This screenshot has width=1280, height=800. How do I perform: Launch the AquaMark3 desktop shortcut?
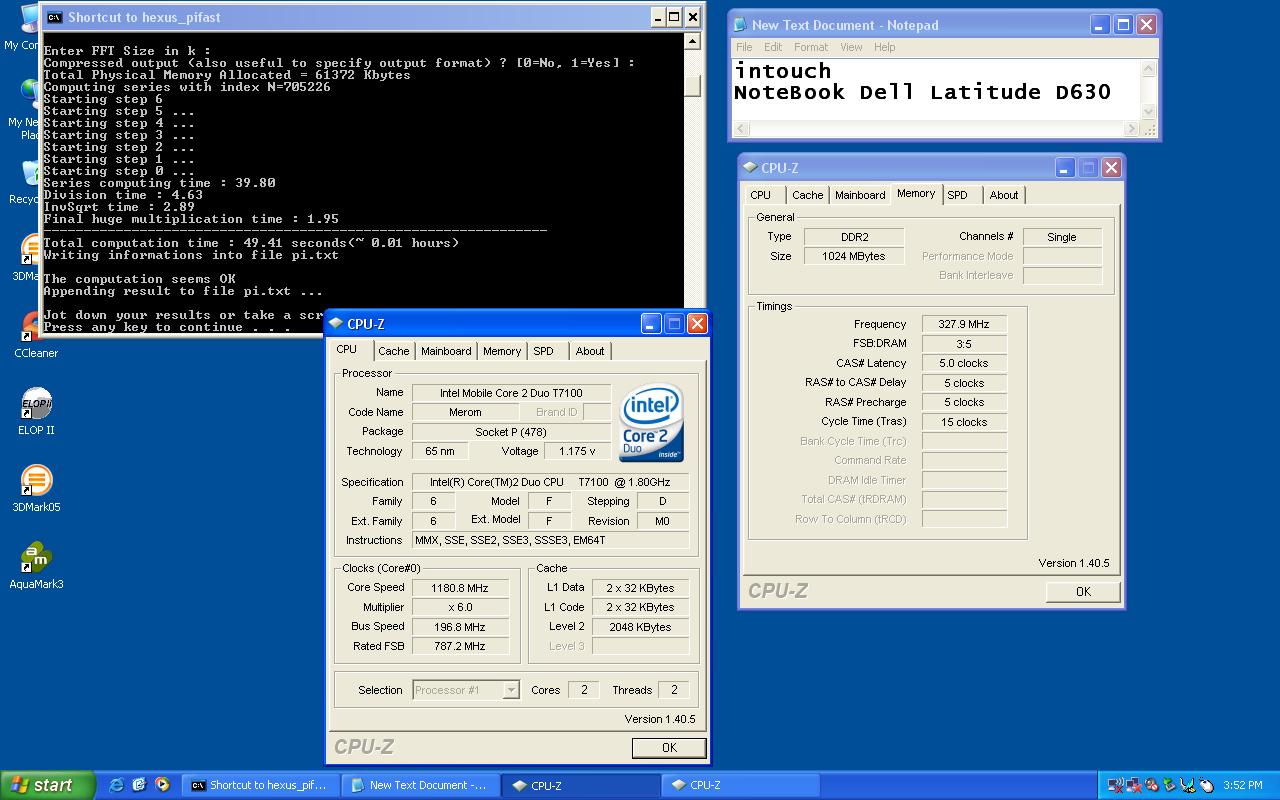(x=36, y=565)
